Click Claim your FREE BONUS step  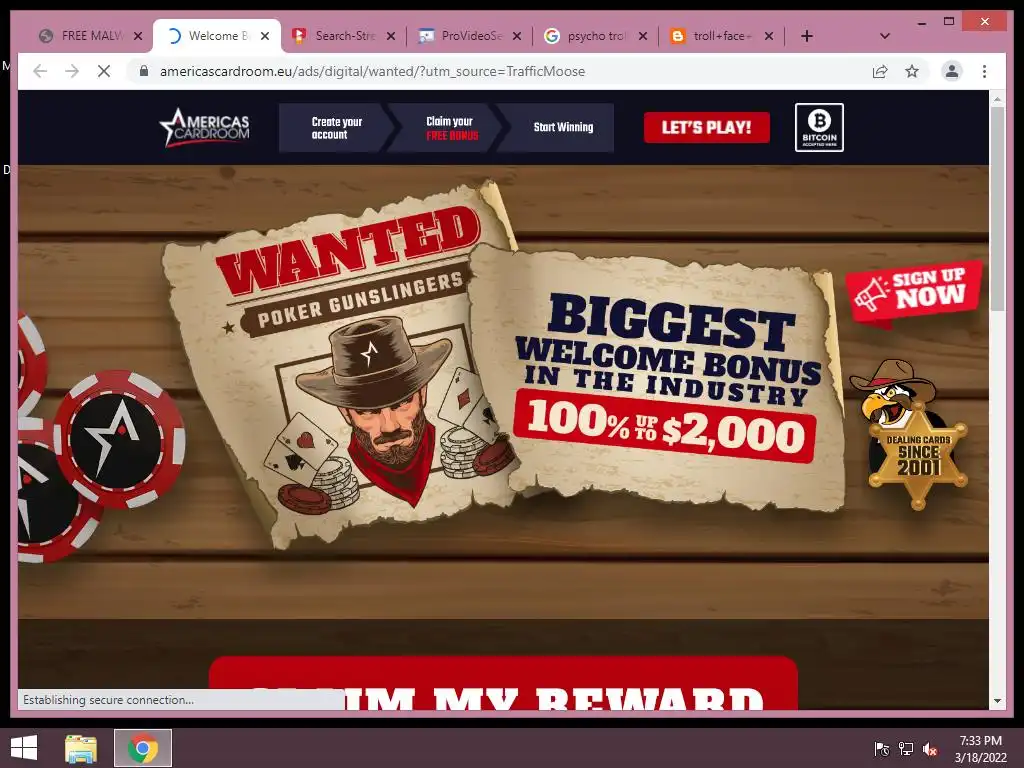[x=451, y=128]
